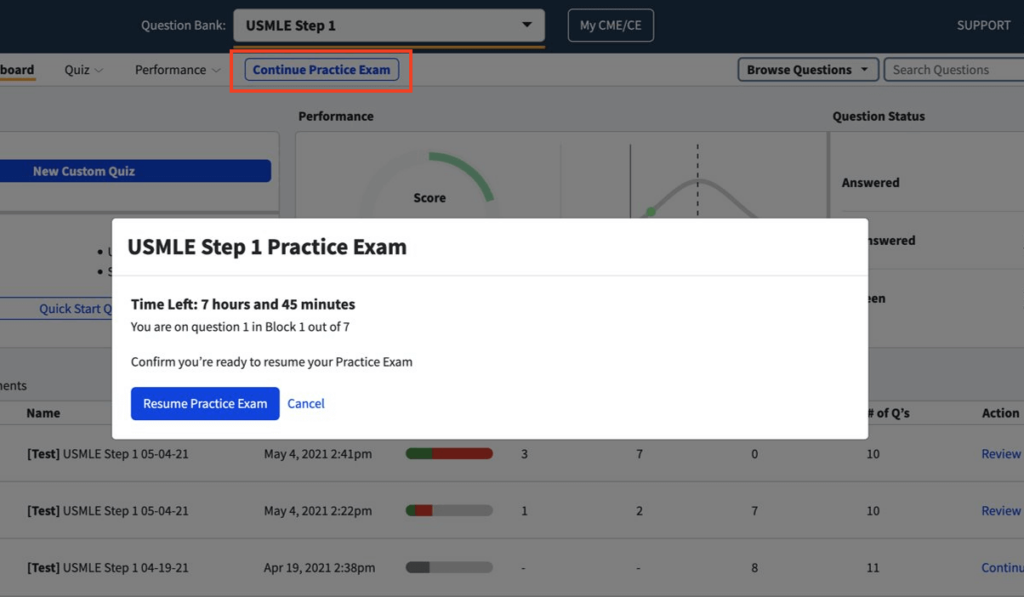Click the Quick Start Quiz link
This screenshot has height=597, width=1024.
[76, 309]
